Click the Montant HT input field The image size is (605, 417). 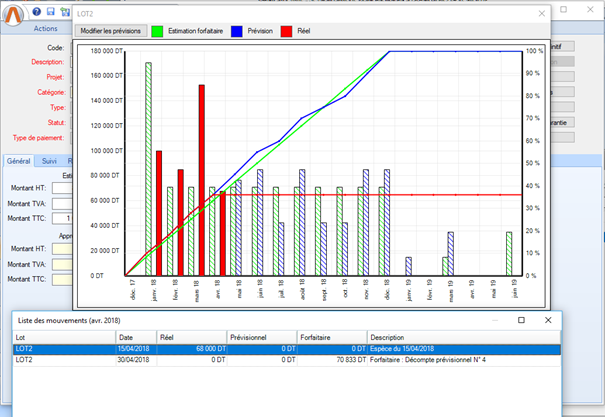click(x=62, y=186)
